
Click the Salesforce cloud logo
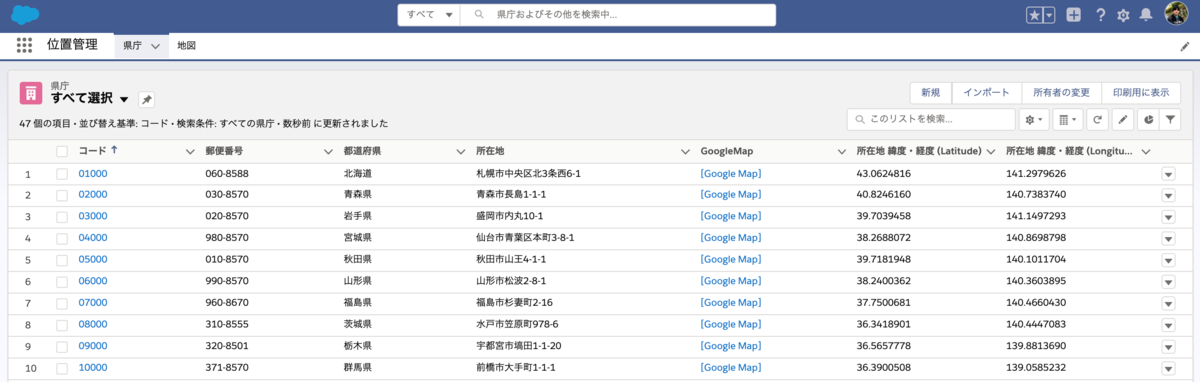coord(24,15)
